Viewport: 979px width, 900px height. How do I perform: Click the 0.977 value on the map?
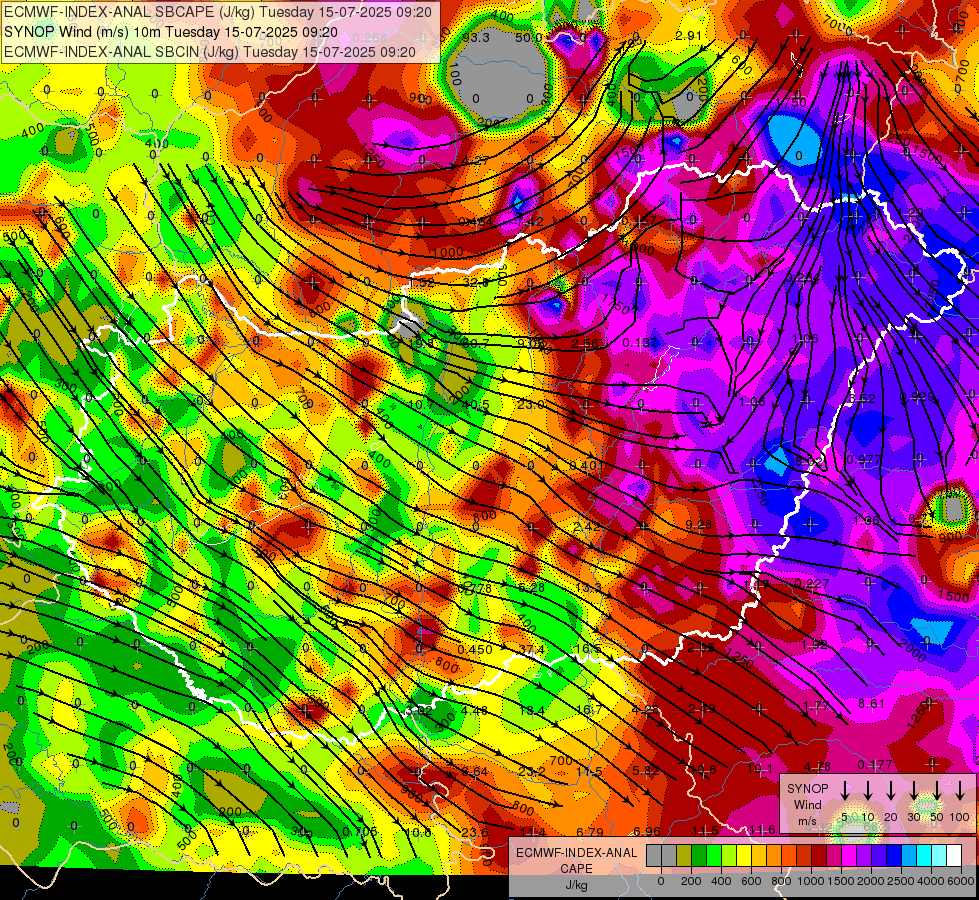click(x=864, y=460)
